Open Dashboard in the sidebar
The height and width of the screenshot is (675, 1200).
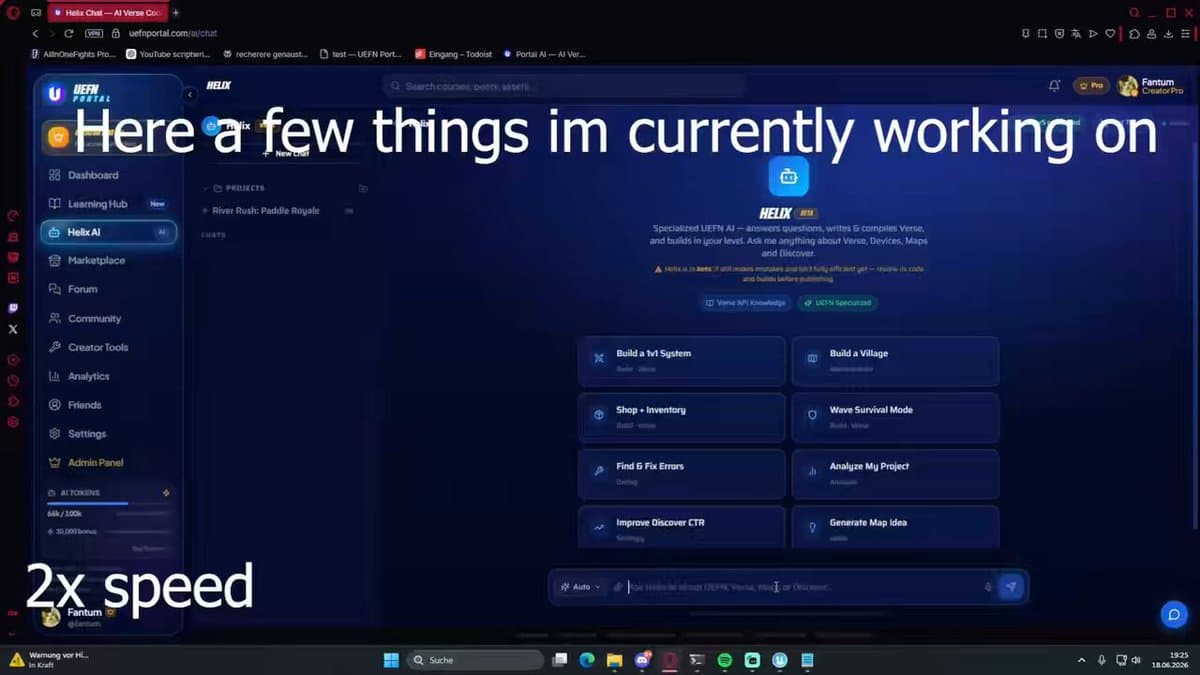tap(93, 175)
